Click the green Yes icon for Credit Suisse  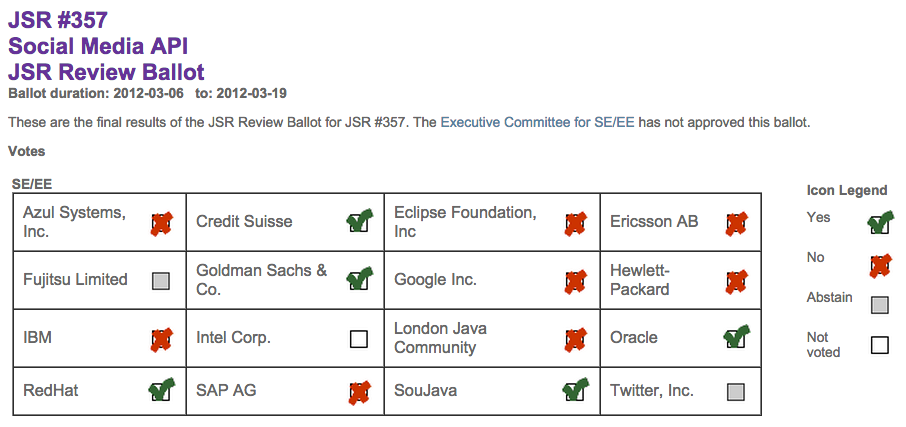click(359, 221)
